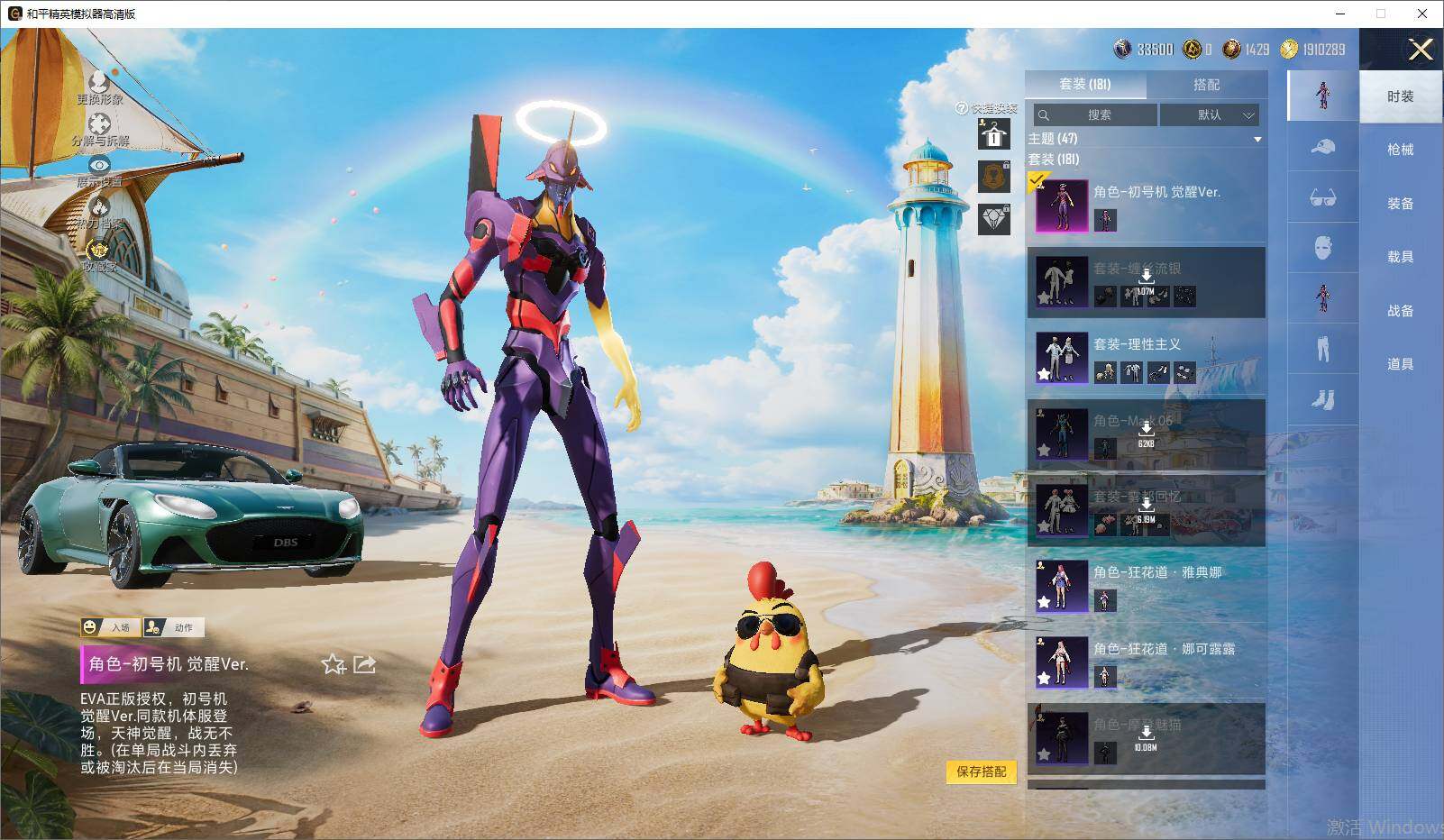Select 套装-理性主义 outfit thumbnail
Image resolution: width=1444 pixels, height=840 pixels.
coord(1062,357)
